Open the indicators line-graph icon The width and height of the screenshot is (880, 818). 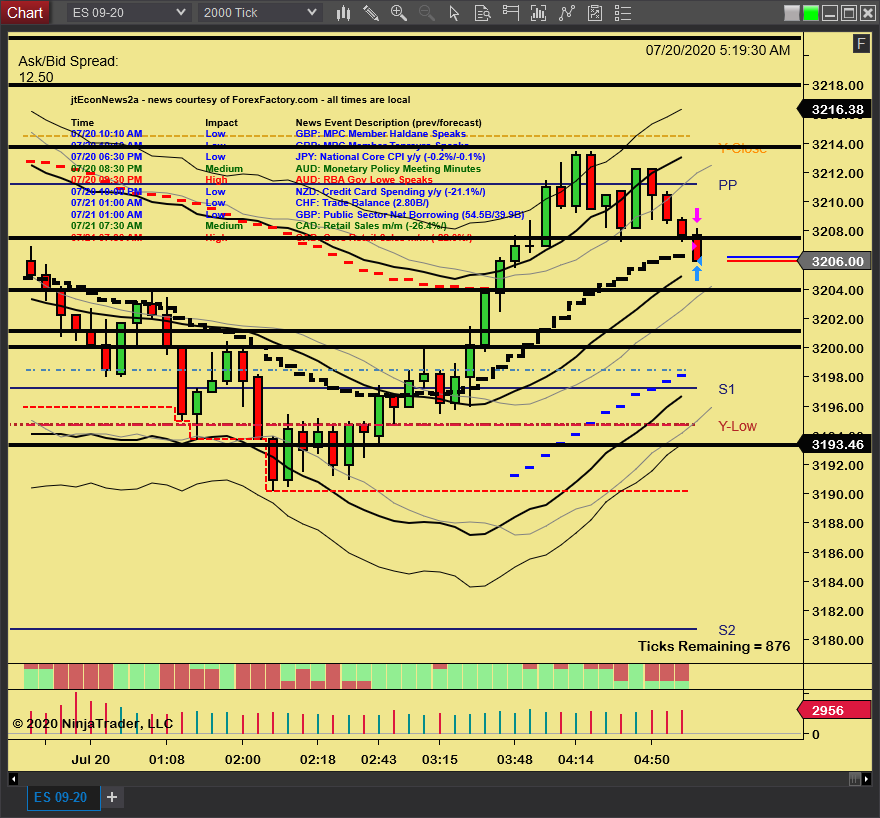pos(567,13)
